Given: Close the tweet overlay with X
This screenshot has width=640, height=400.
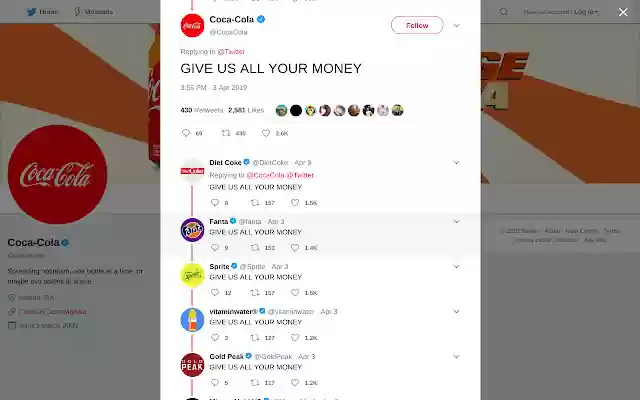Looking at the screenshot, I should (623, 12).
